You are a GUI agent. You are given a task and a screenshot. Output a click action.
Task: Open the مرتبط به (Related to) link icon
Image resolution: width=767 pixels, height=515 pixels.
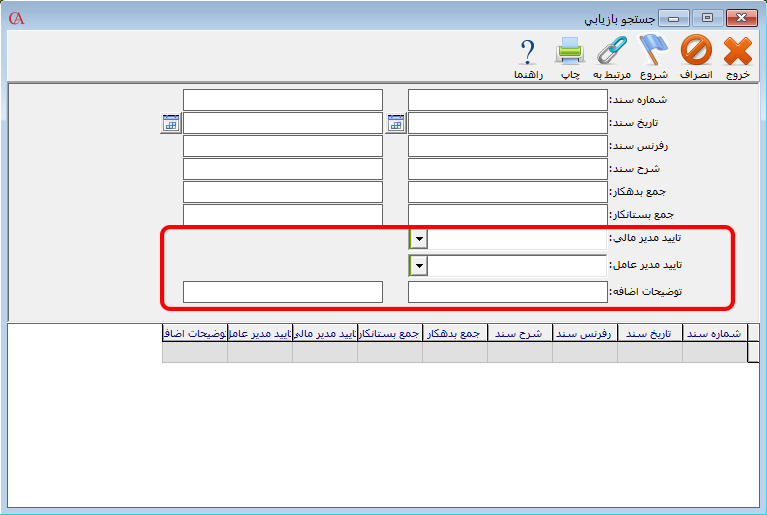[611, 51]
